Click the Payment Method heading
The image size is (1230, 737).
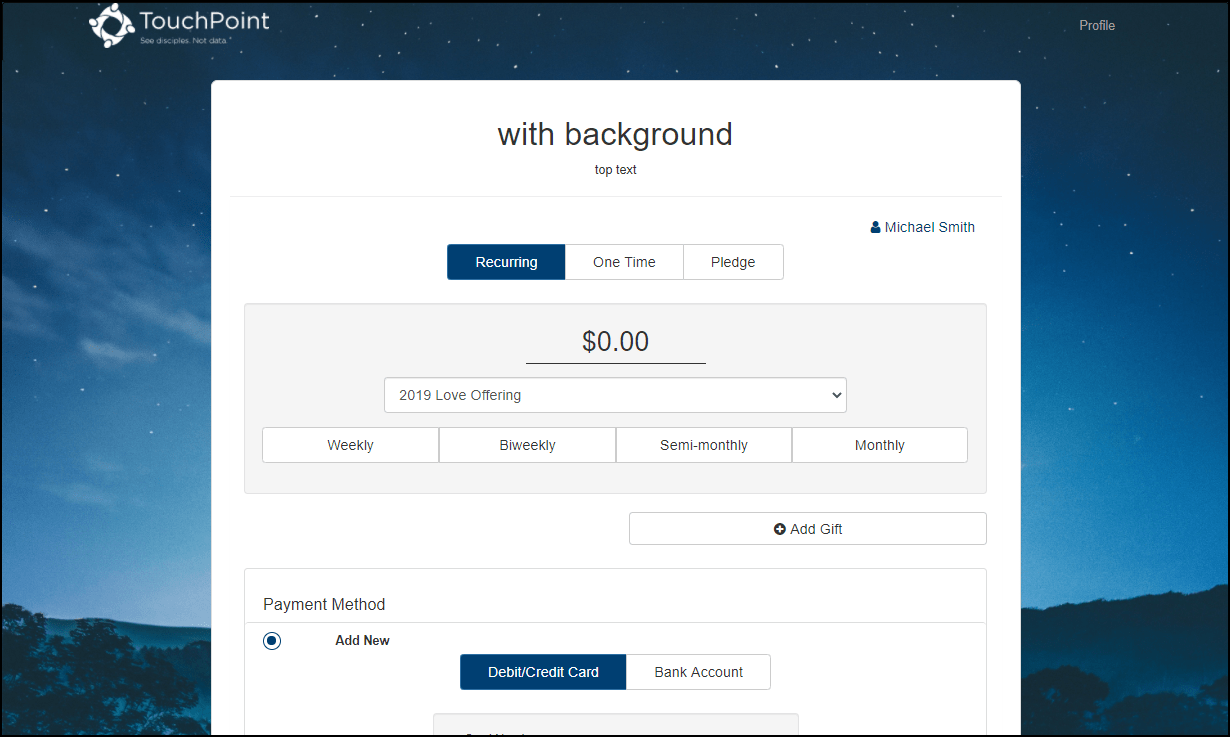pos(324,604)
